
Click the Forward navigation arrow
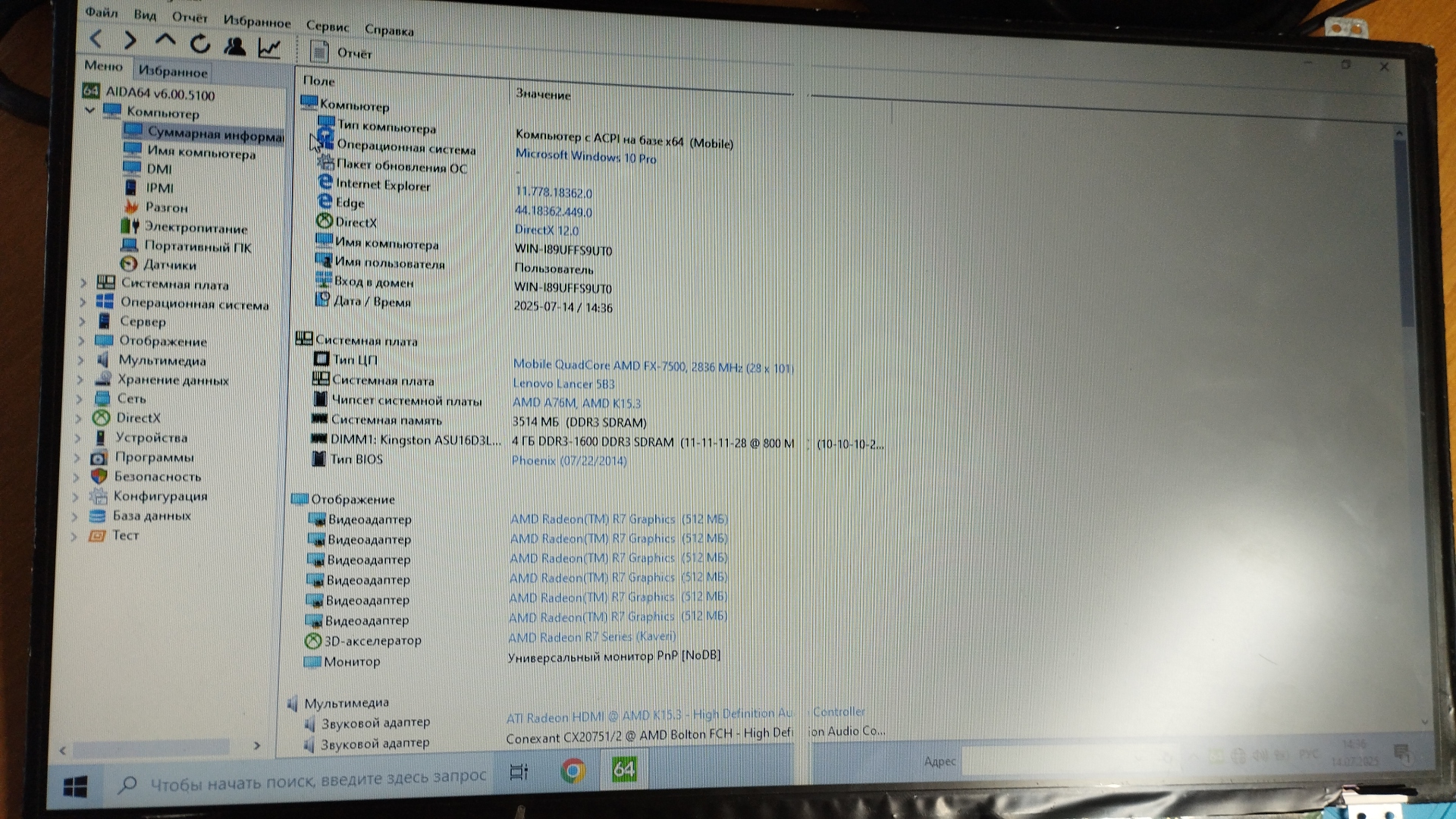click(x=130, y=40)
